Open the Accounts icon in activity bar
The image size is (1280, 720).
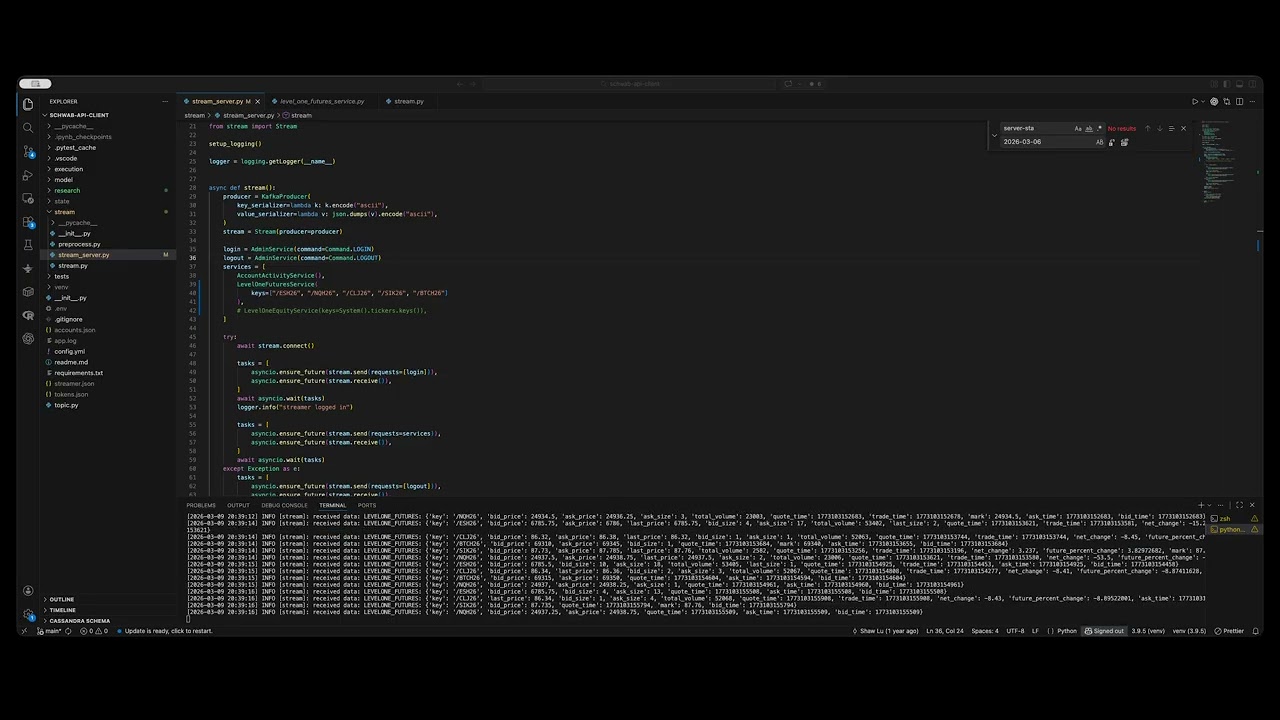tap(28, 591)
